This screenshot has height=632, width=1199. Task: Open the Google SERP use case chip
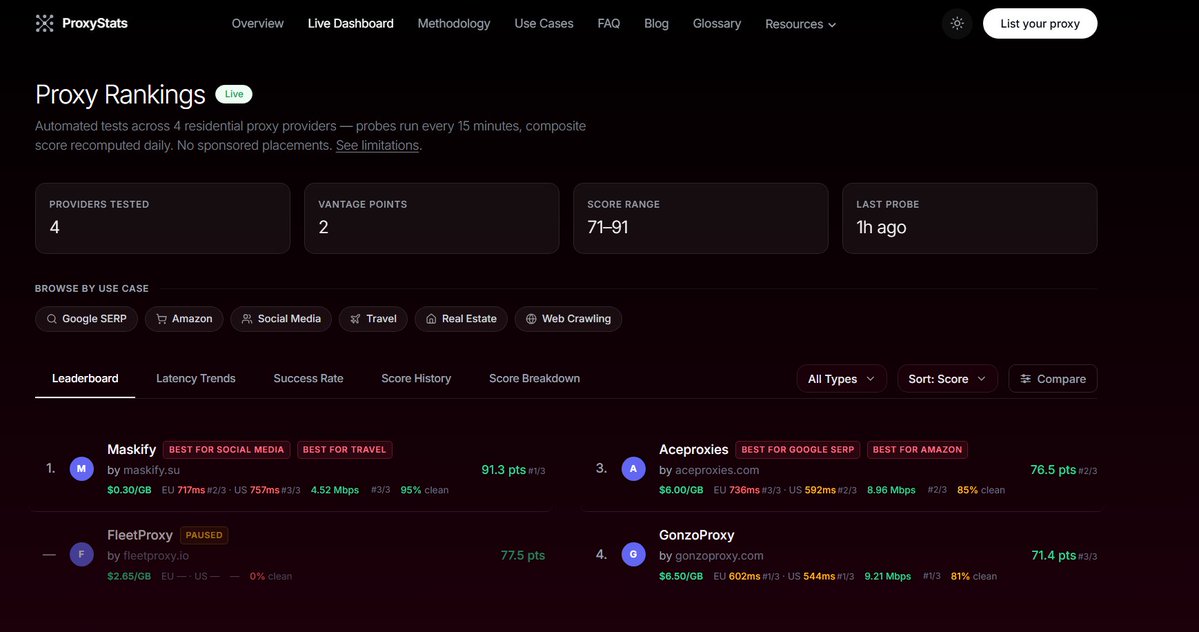coord(86,319)
